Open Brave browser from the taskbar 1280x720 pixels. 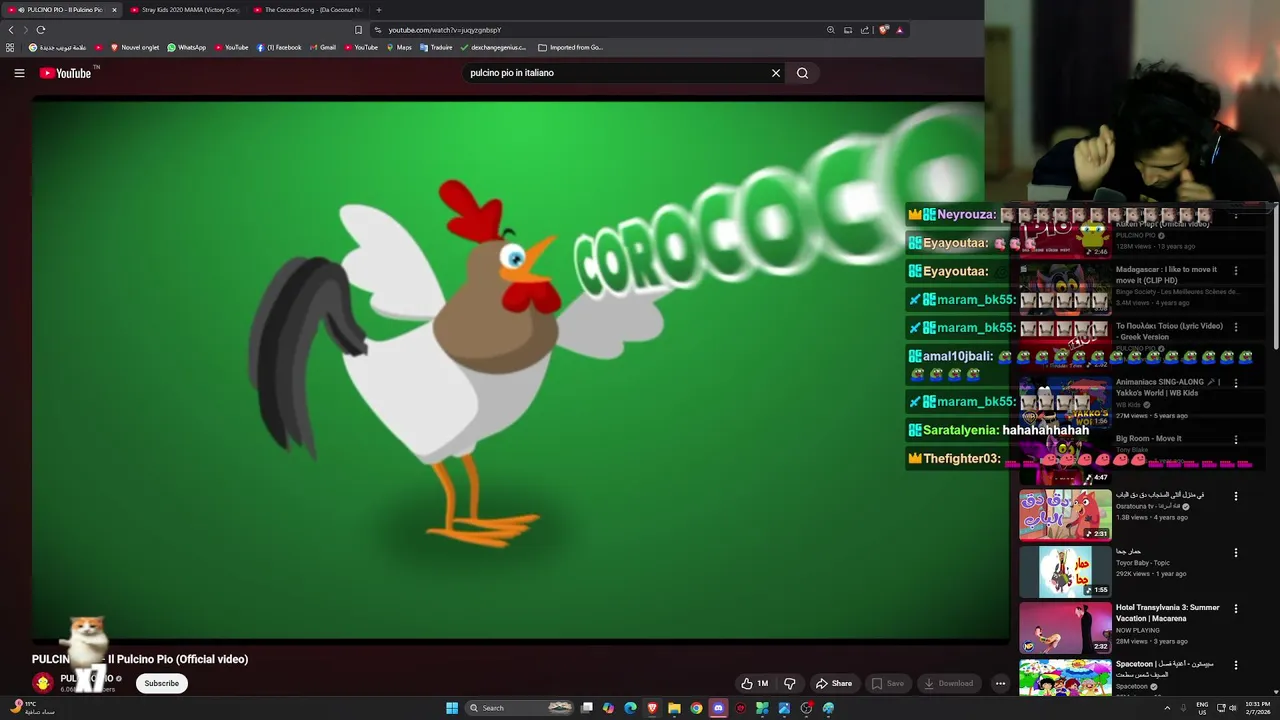[652, 708]
